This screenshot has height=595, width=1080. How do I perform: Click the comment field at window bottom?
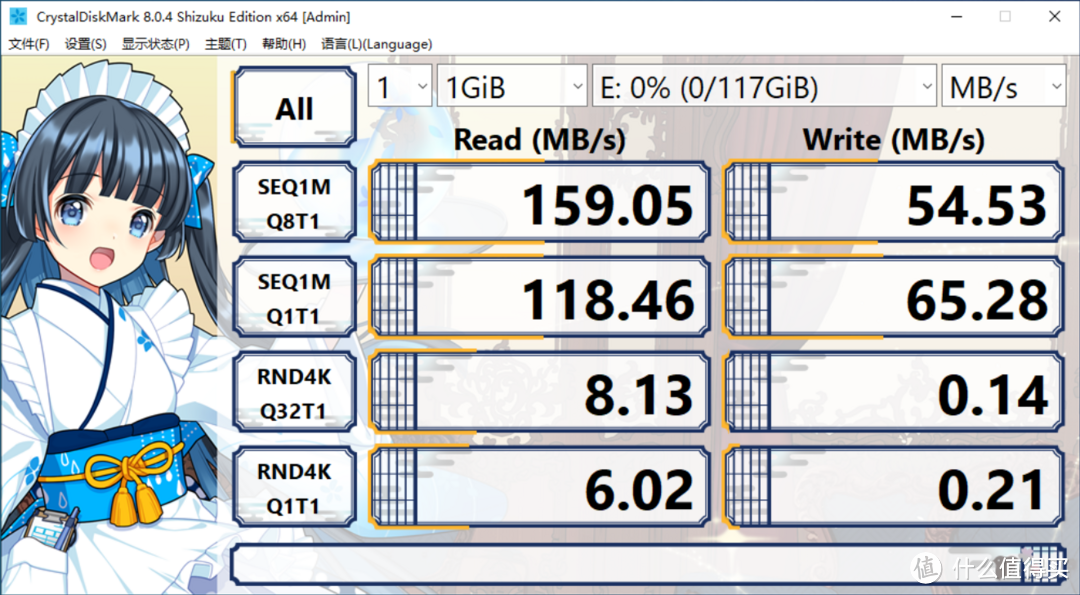coord(649,564)
